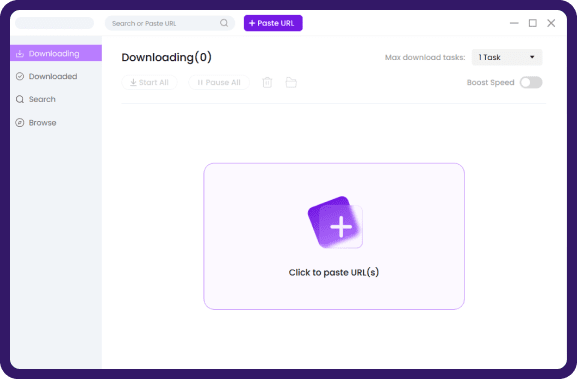Click the magnifier icon in search bar
The height and width of the screenshot is (379, 577).
224,23
